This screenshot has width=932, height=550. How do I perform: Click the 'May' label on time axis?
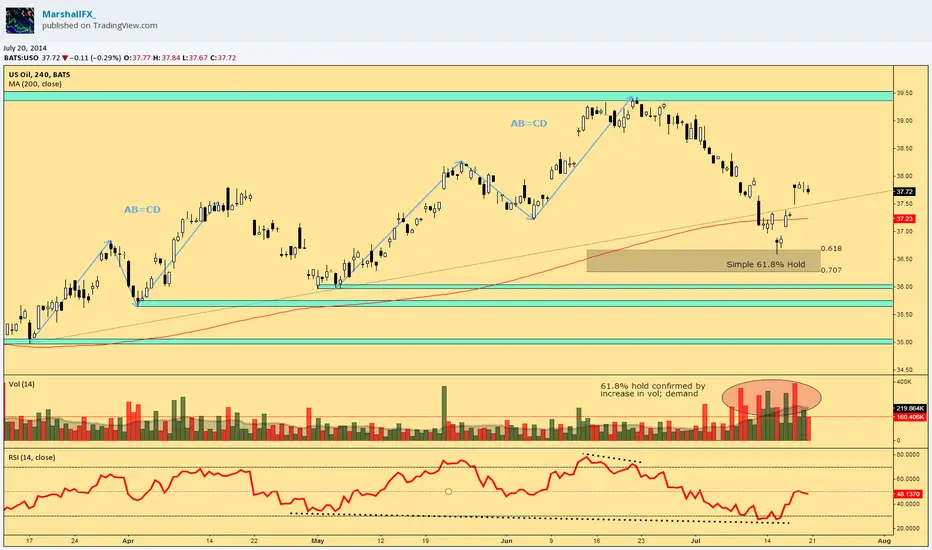(317, 540)
